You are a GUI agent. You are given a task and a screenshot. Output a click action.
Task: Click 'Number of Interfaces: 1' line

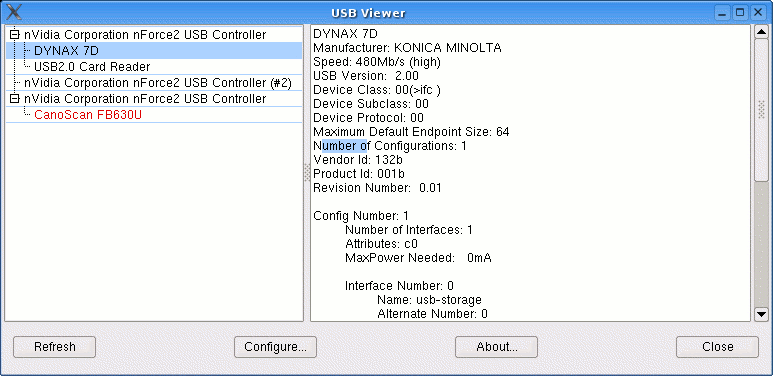pyautogui.click(x=409, y=230)
